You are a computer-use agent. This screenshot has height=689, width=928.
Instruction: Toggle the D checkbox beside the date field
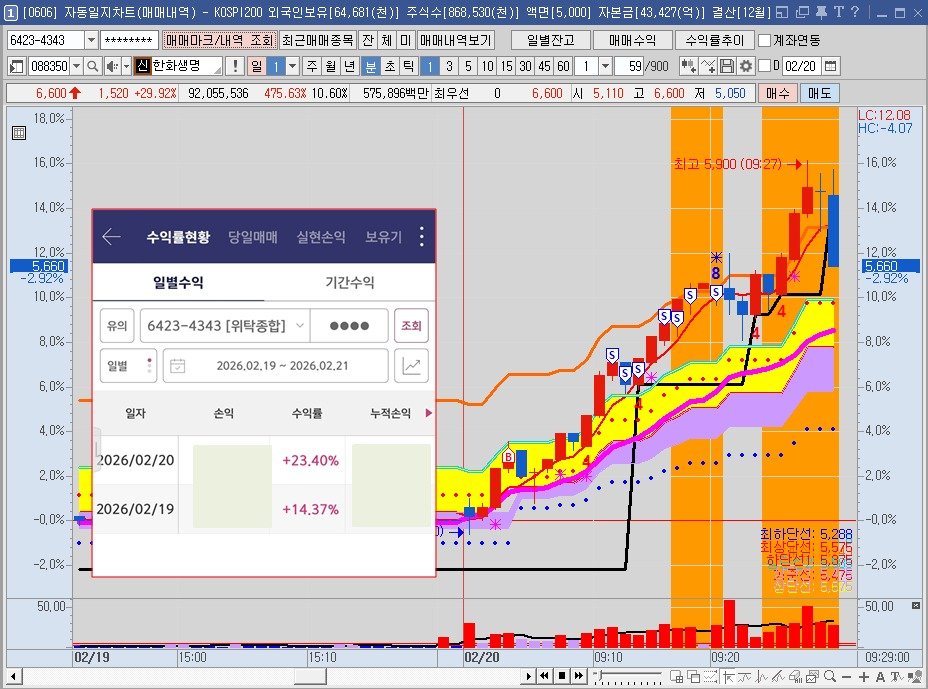pyautogui.click(x=765, y=66)
